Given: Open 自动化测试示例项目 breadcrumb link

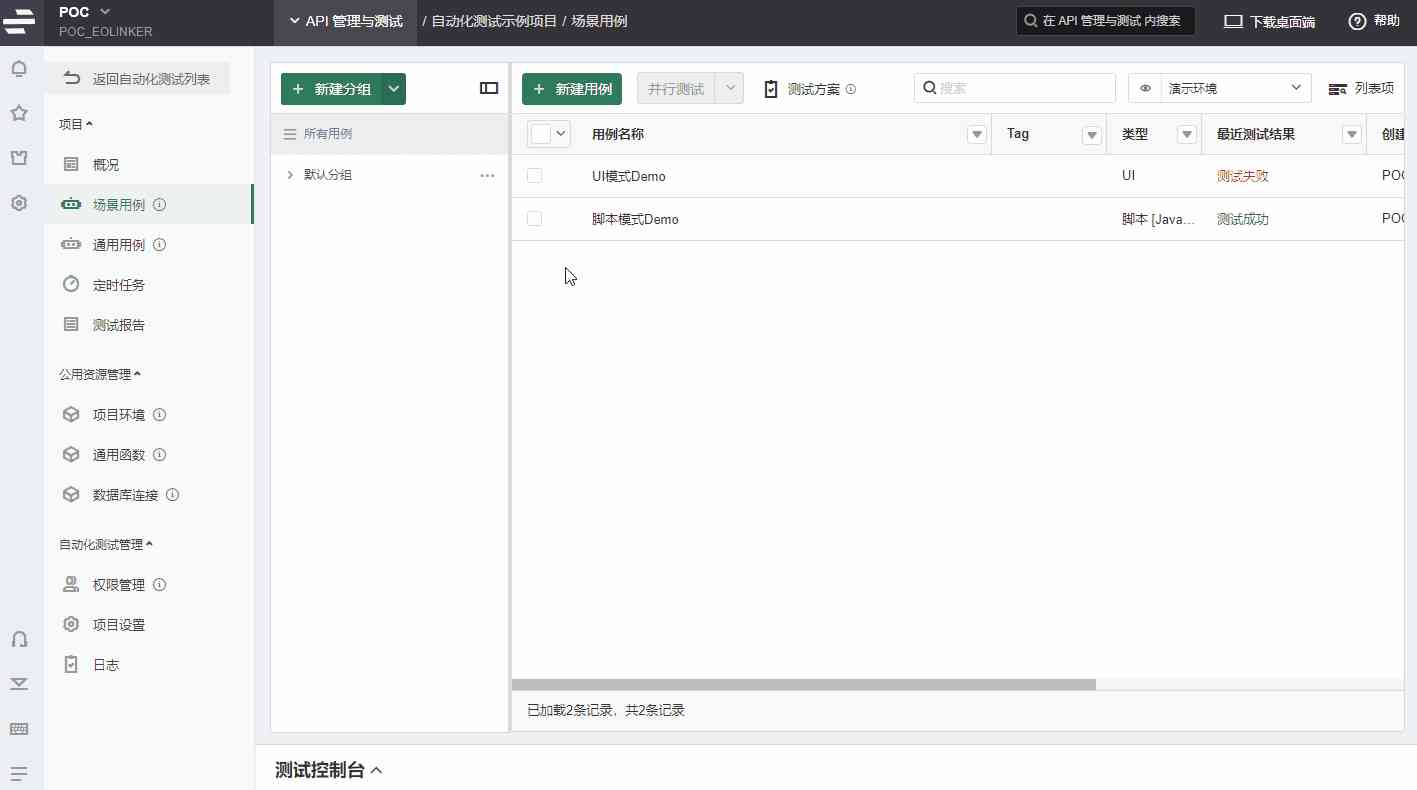Looking at the screenshot, I should [494, 21].
